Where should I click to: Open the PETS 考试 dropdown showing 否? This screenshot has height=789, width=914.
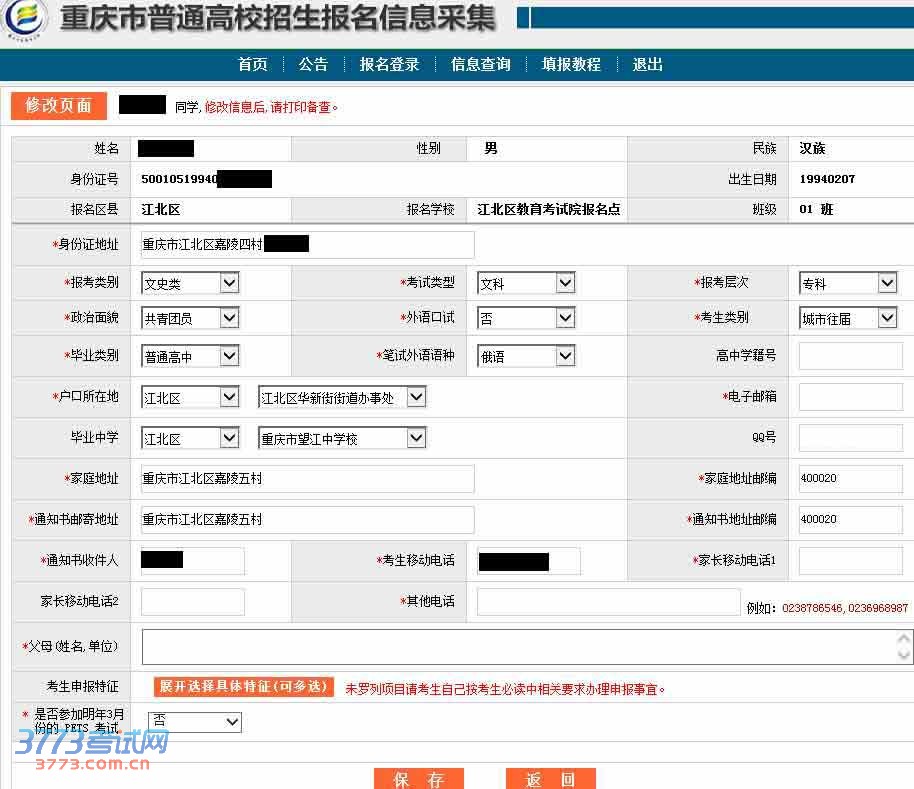(195, 721)
